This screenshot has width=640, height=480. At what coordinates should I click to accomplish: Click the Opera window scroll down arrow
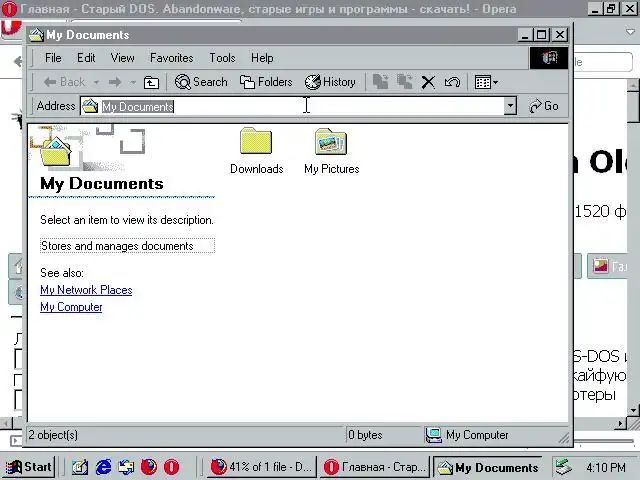633,411
